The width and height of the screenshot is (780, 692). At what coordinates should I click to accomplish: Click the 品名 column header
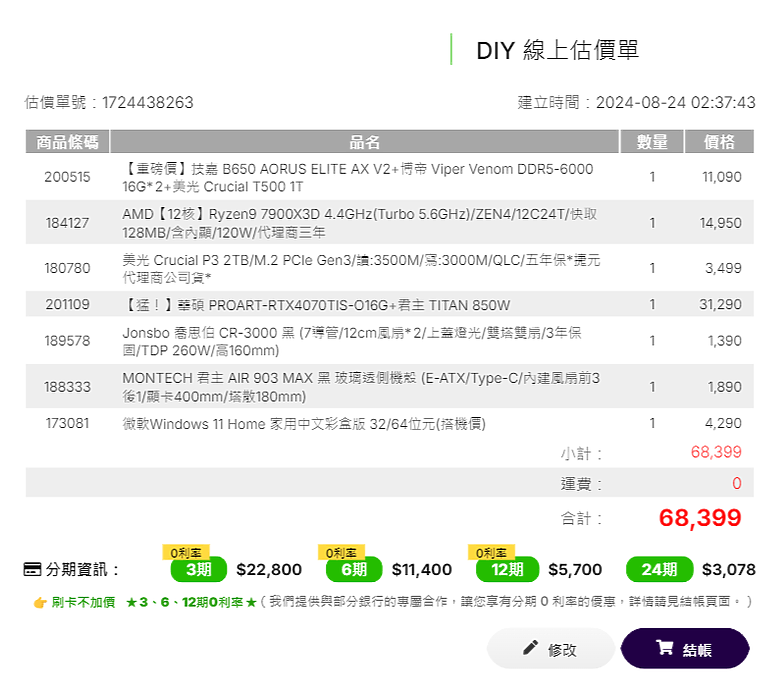364,142
